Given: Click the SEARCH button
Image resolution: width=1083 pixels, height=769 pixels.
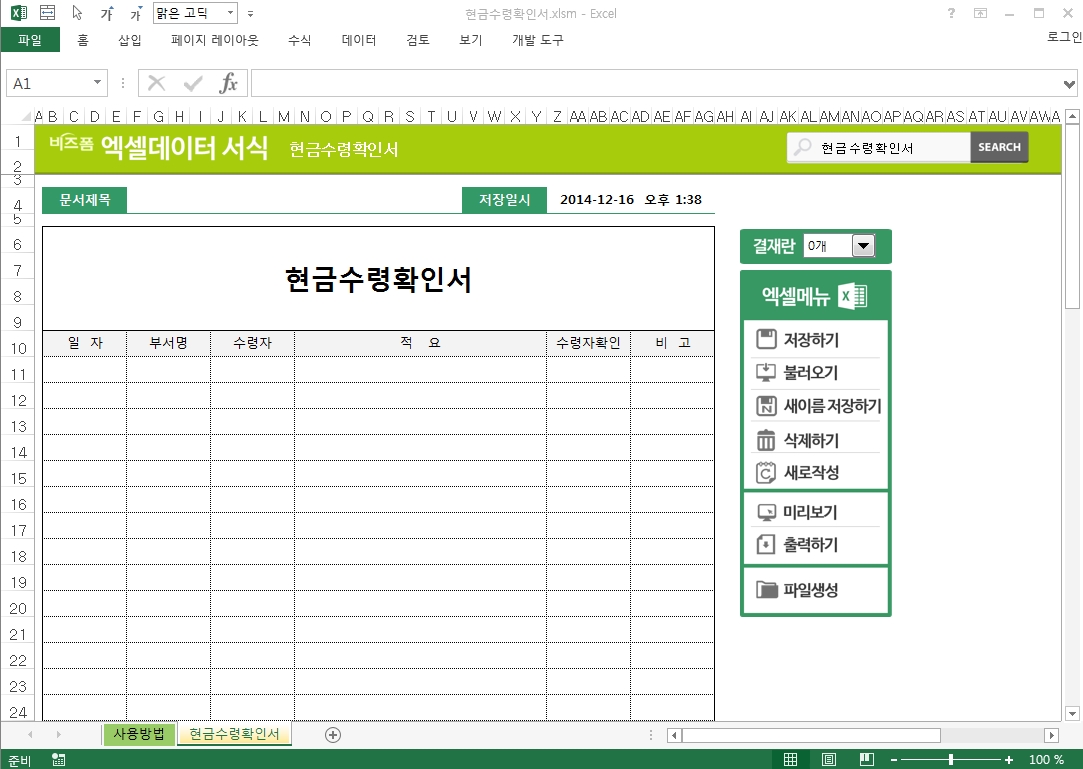Looking at the screenshot, I should [999, 147].
